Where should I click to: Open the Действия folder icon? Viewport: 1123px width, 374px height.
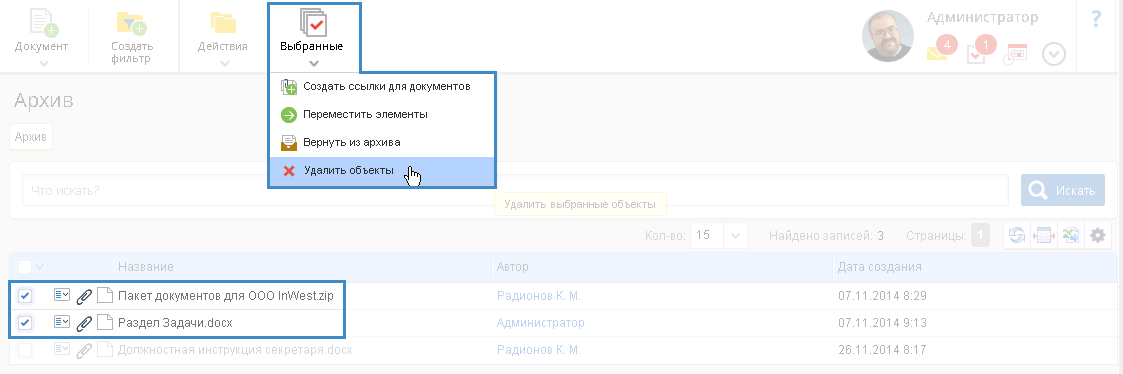[223, 23]
